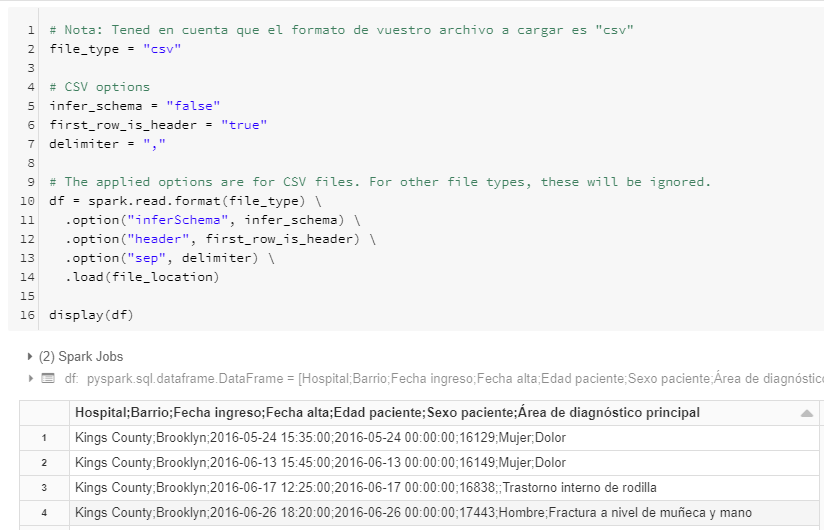Click cell with 2016-06-13 15:45:00 Mujer;Dolor
Image resolution: width=824 pixels, height=530 pixels.
click(x=444, y=463)
